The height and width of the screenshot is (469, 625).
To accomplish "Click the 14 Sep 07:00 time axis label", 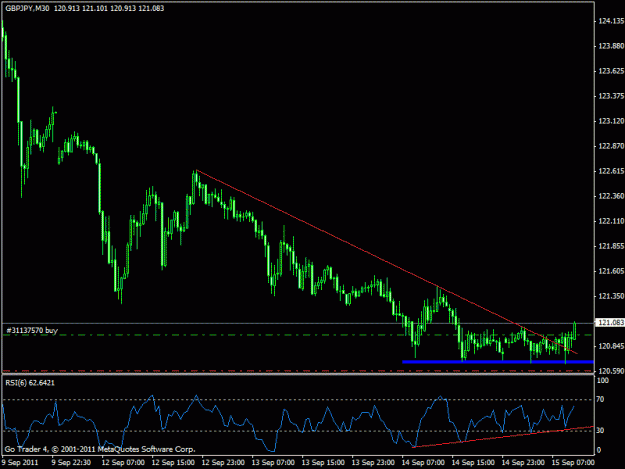I will [423, 462].
